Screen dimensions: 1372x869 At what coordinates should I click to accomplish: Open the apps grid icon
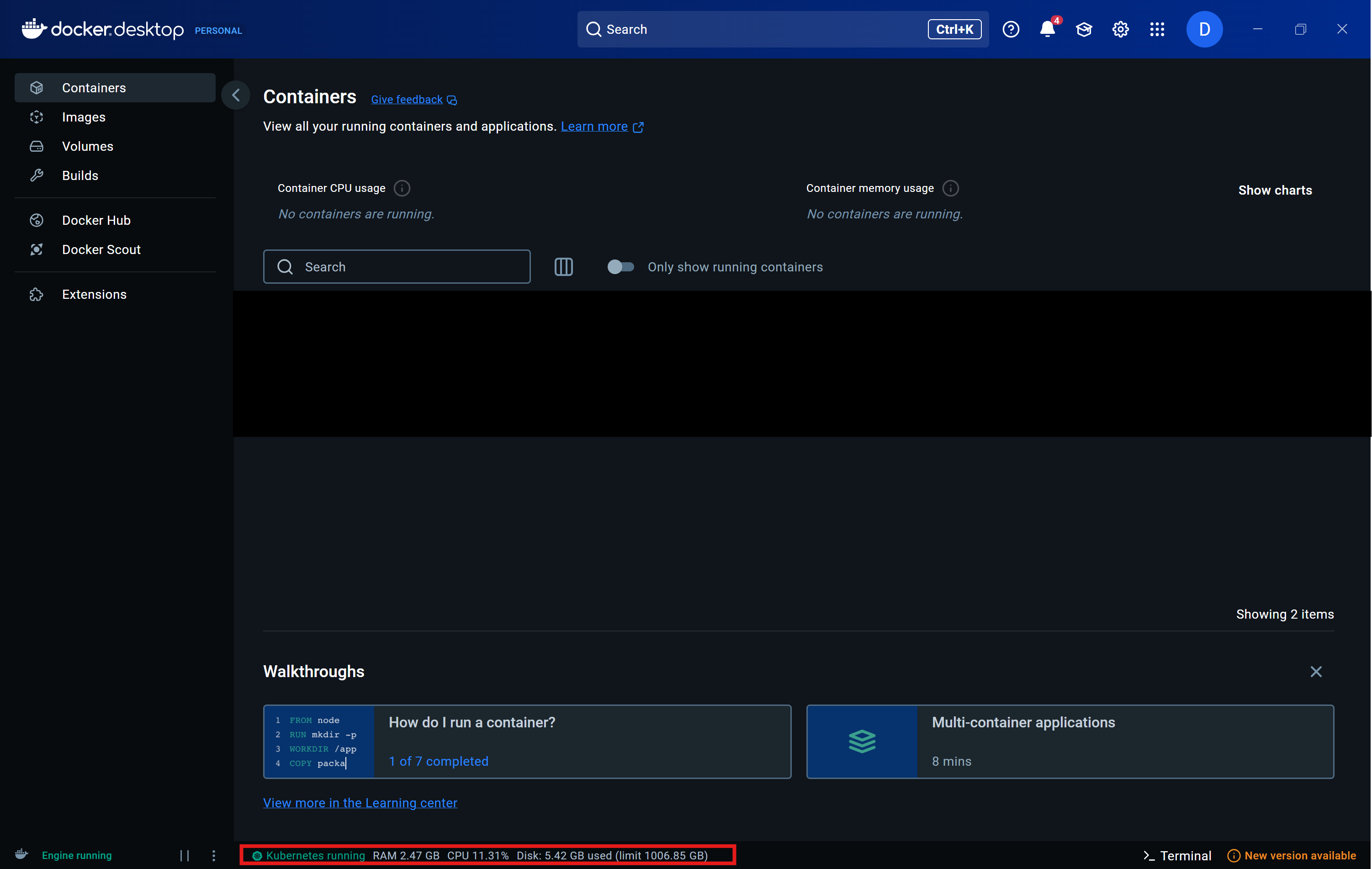pos(1157,29)
